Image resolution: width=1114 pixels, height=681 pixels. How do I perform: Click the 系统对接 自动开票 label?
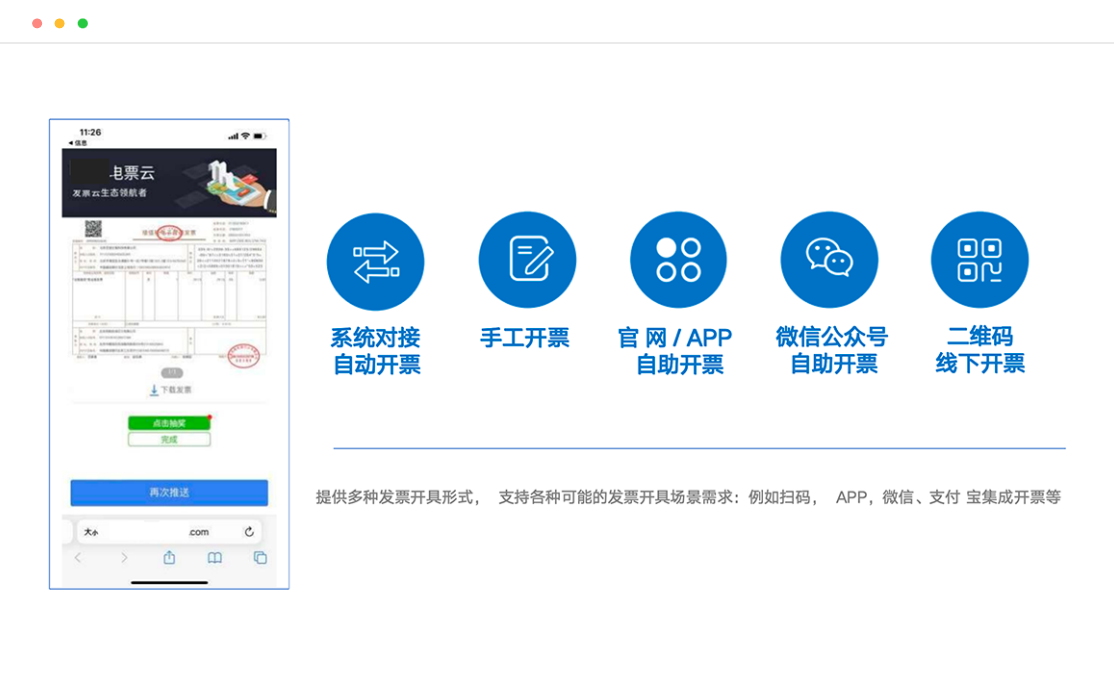click(376, 351)
